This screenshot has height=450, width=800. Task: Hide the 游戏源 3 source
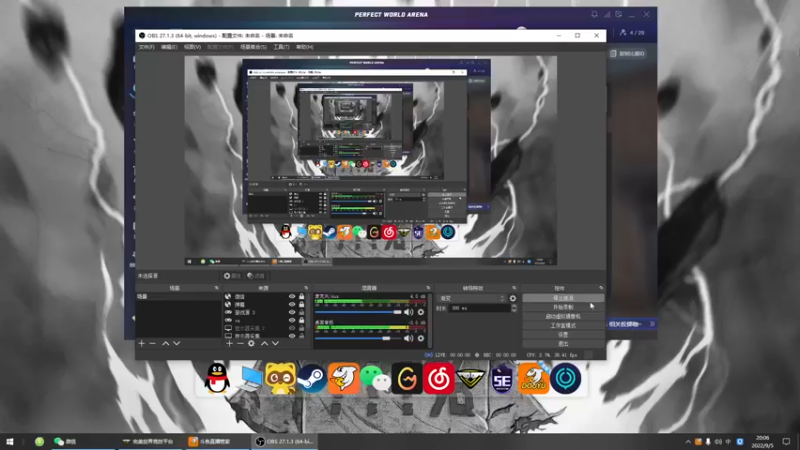pos(292,312)
